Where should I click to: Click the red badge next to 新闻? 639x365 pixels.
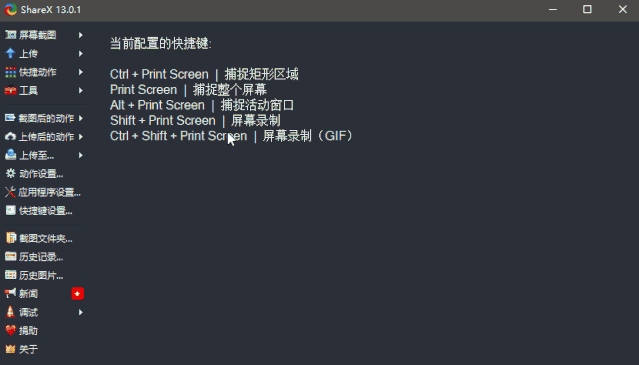77,294
